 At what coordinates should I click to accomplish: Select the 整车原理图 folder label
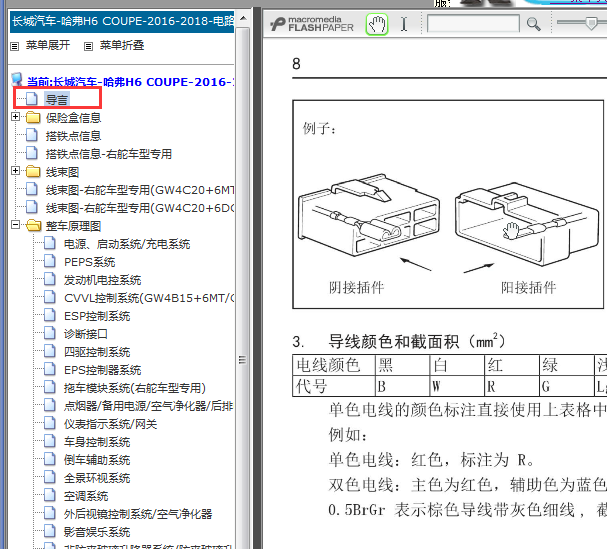click(x=73, y=226)
